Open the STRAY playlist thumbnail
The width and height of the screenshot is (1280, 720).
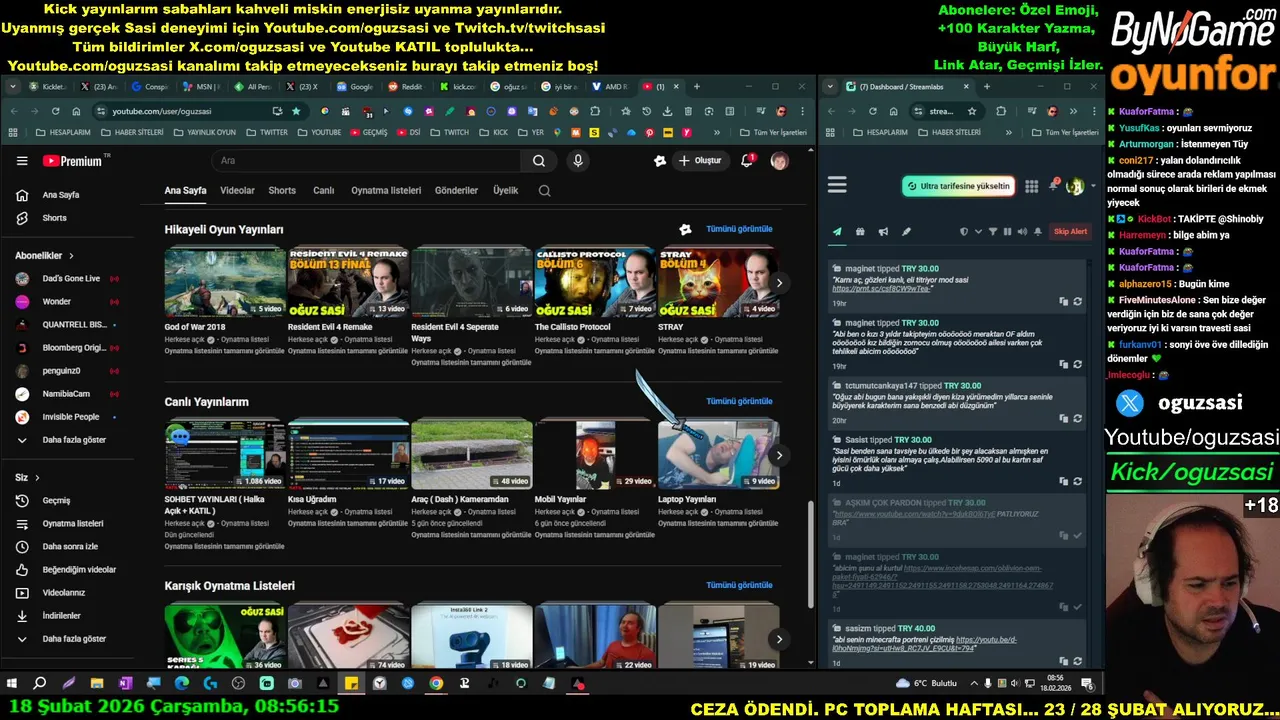[x=718, y=282]
